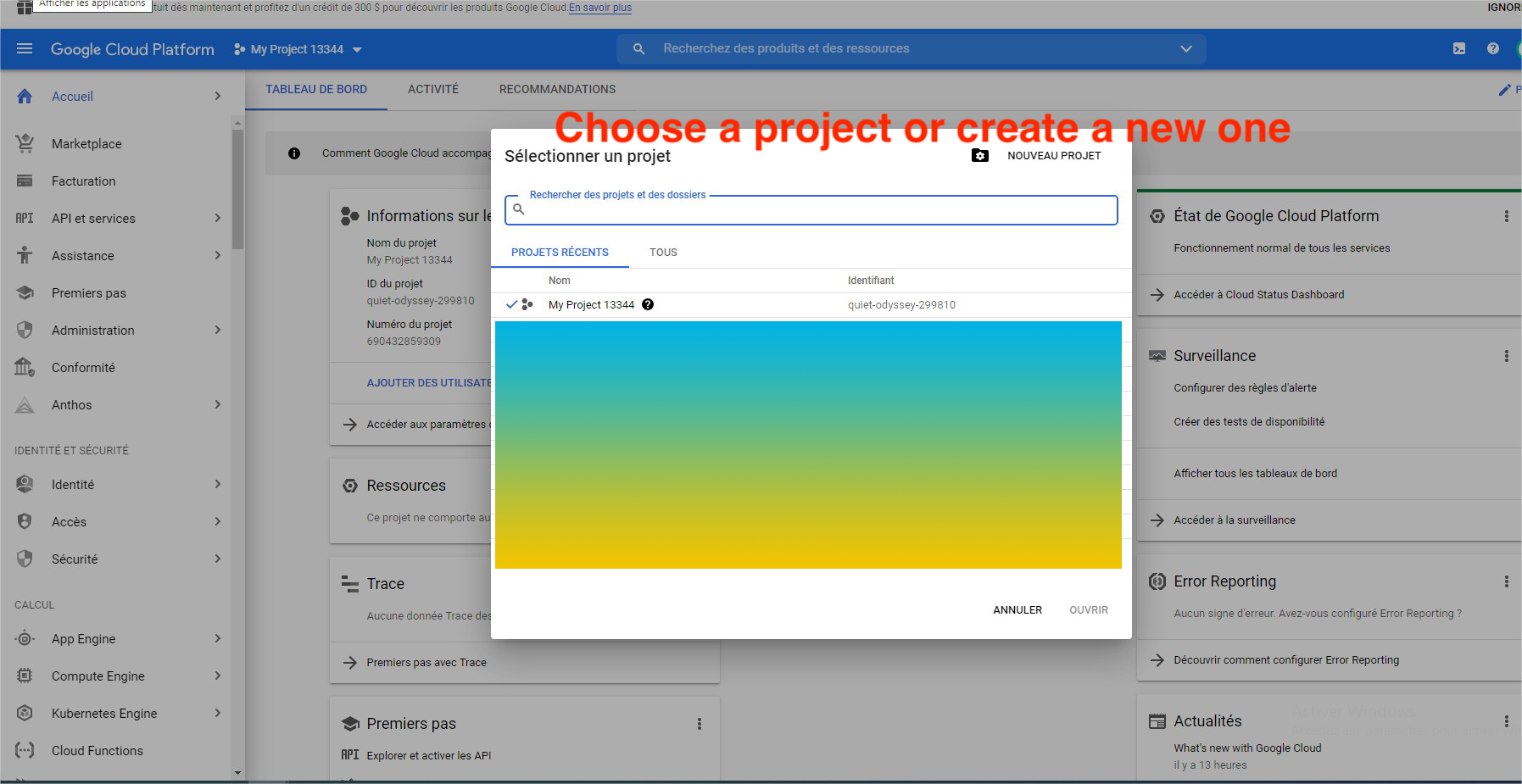Click the Anthos triangle icon

point(25,405)
